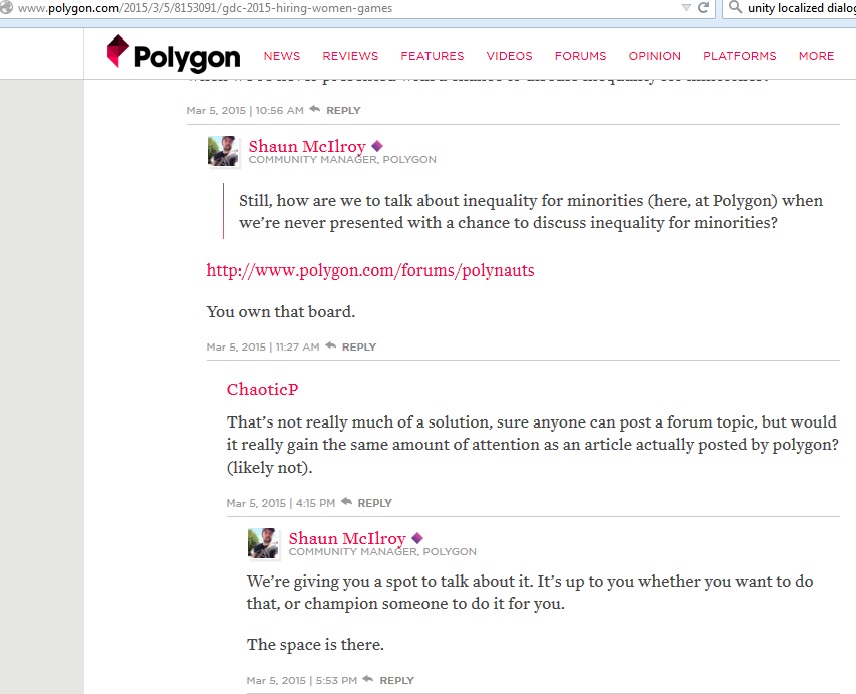Click reply arrow icon next to 4:15 PM
This screenshot has width=856, height=694.
[346, 502]
